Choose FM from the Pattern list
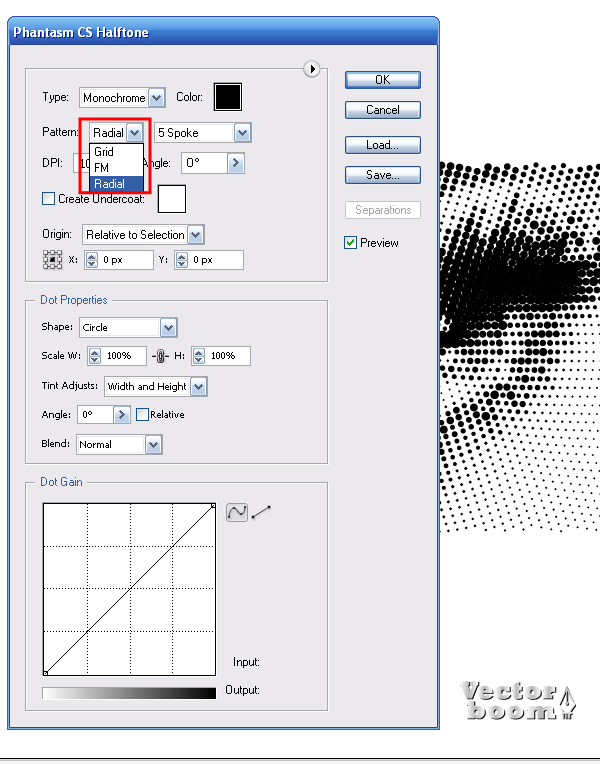 (116, 168)
